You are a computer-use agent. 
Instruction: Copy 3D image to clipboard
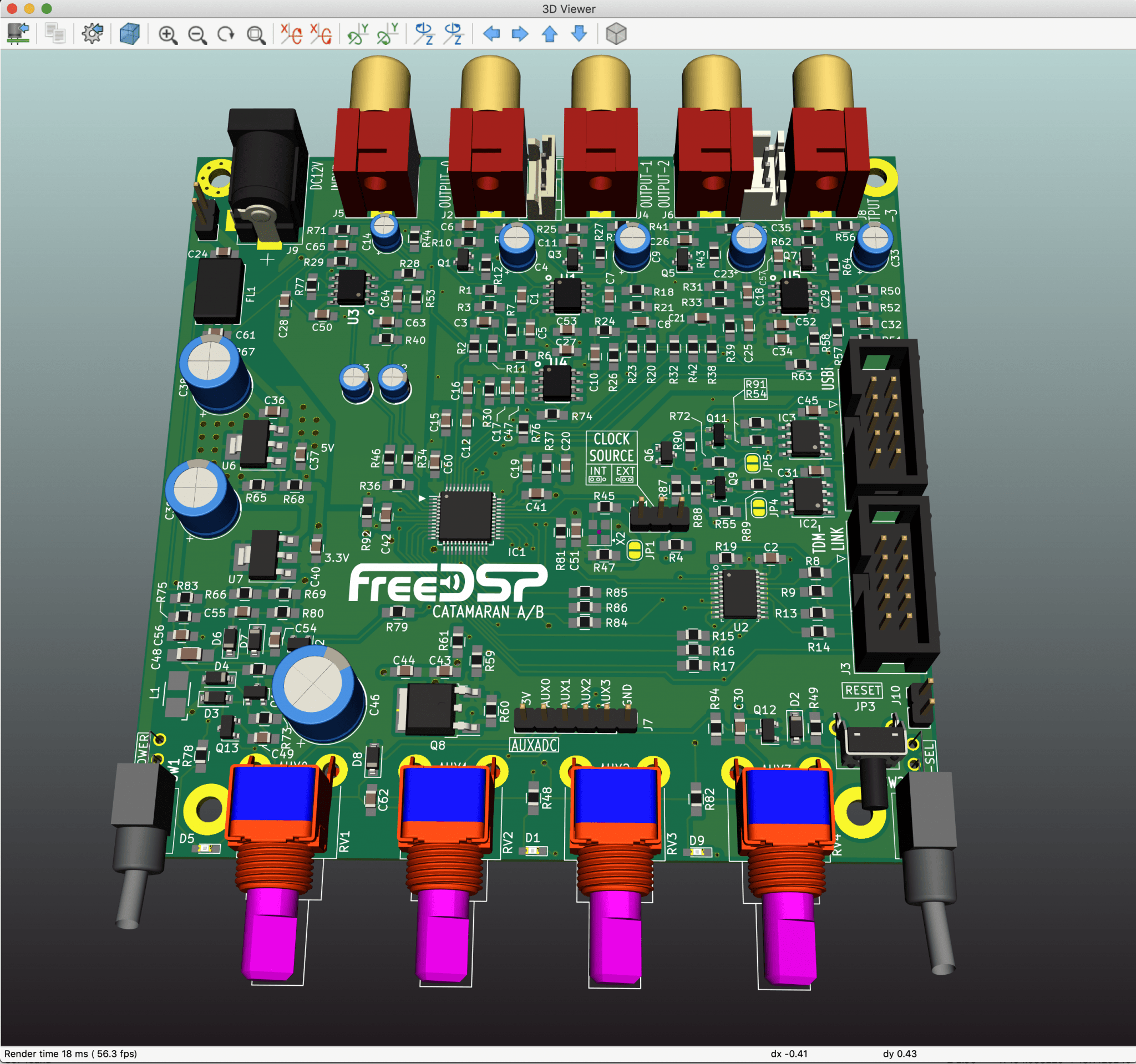pyautogui.click(x=55, y=34)
